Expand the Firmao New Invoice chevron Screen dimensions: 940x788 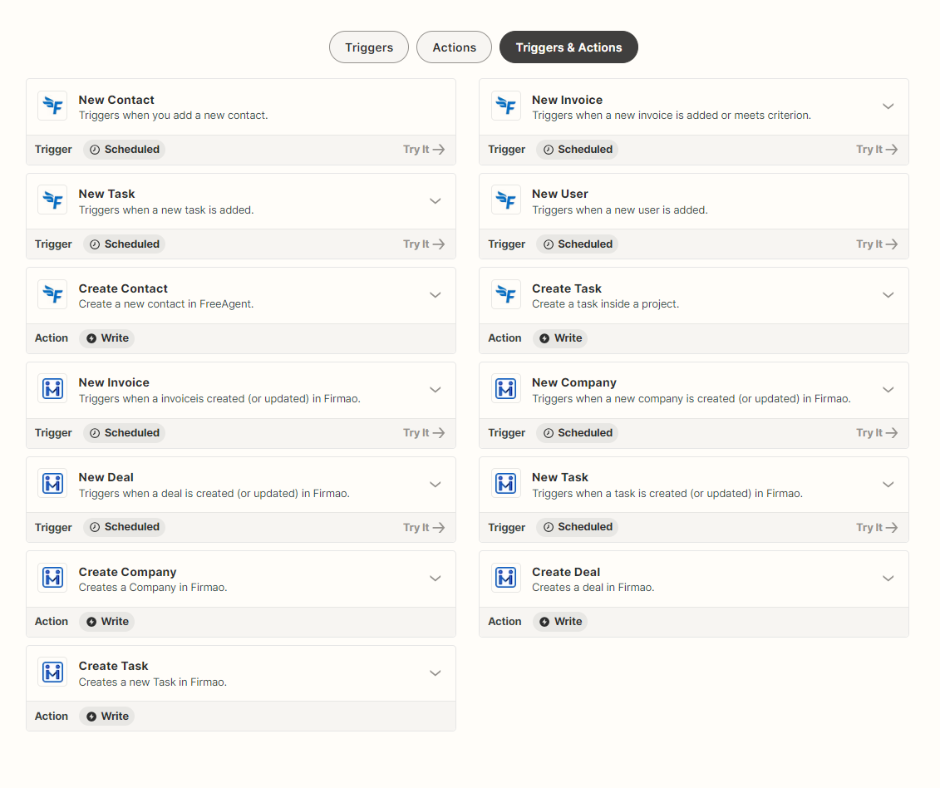click(435, 390)
